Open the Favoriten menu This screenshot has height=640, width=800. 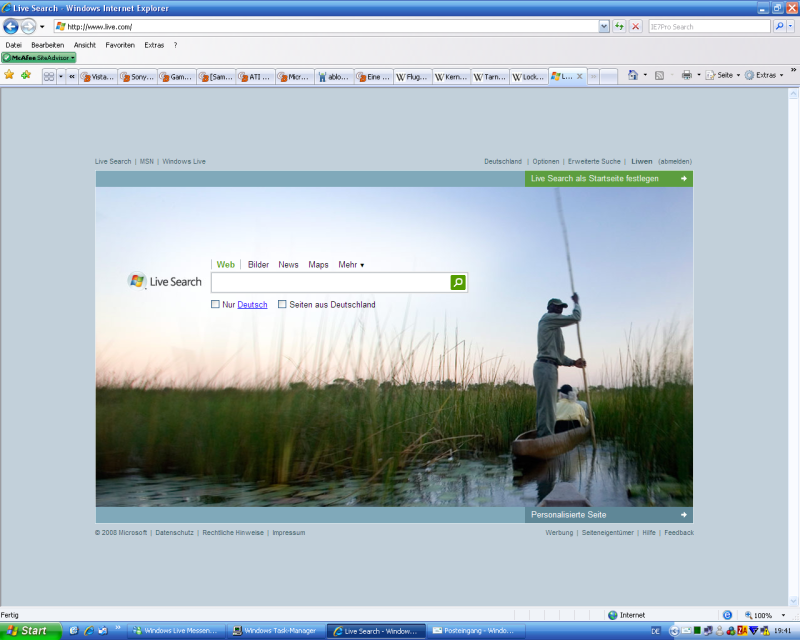coord(120,45)
